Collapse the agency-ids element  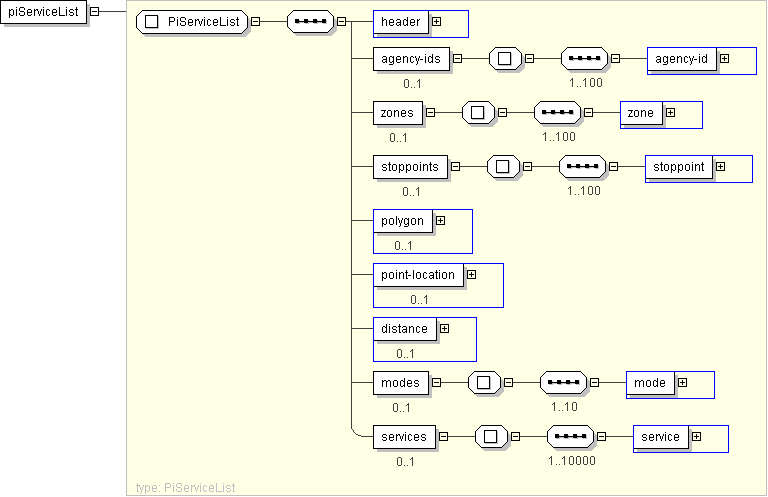tap(457, 59)
